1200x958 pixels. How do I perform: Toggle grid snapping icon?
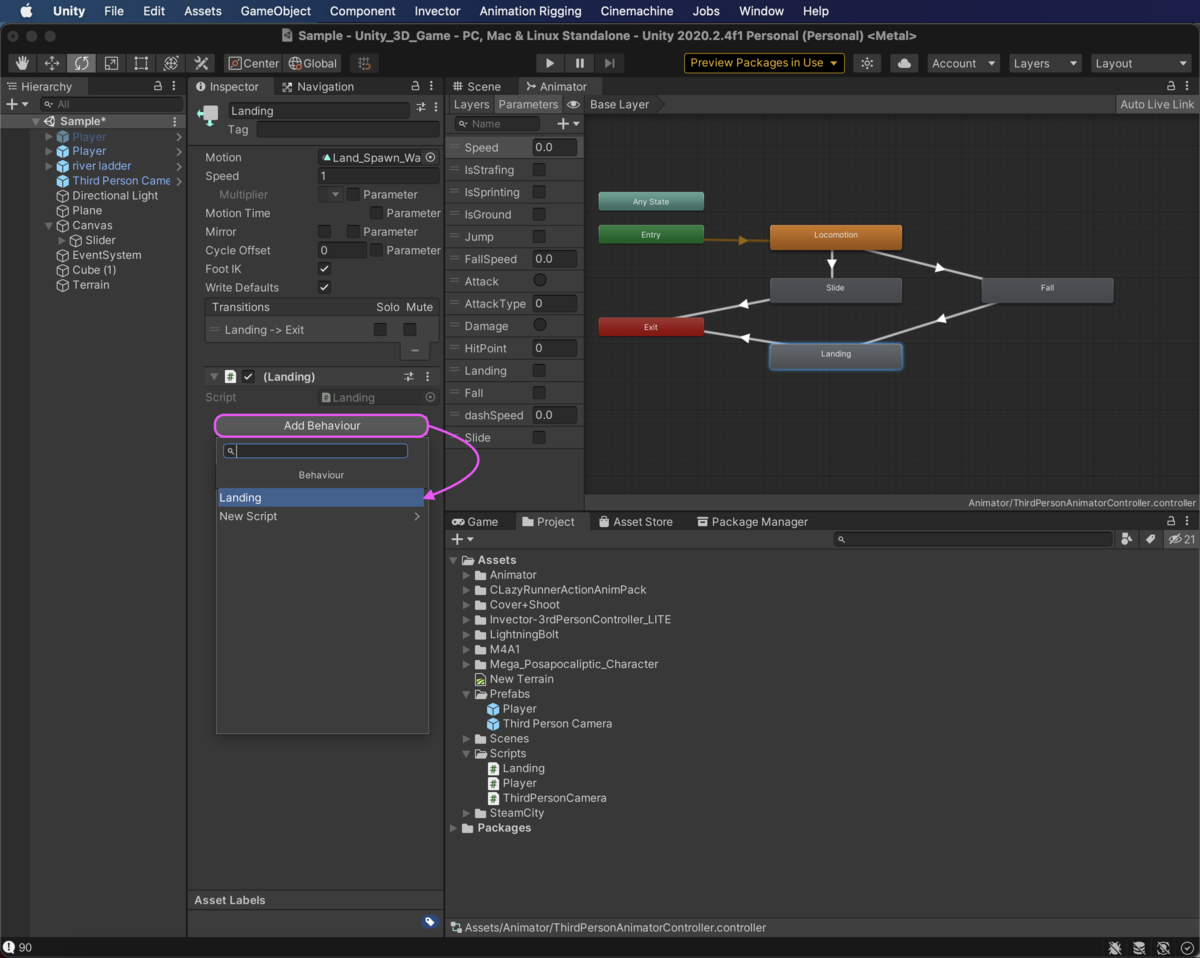click(365, 63)
